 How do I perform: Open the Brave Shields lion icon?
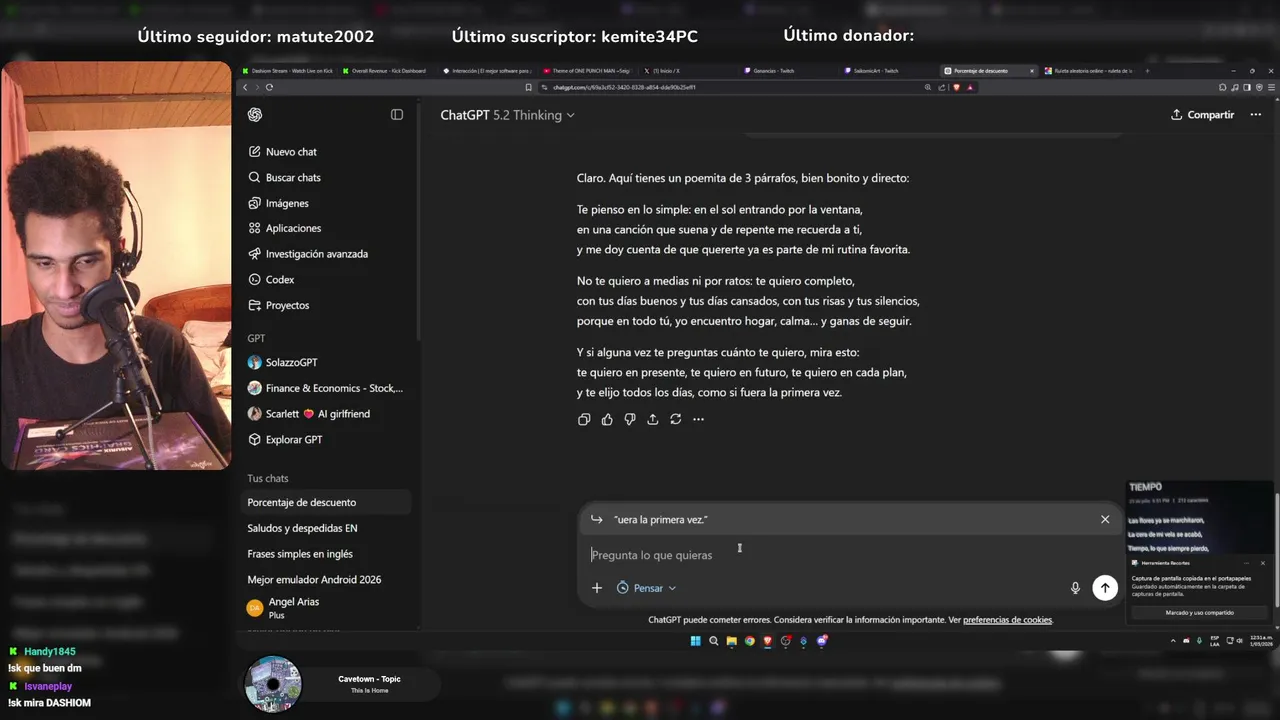point(957,87)
